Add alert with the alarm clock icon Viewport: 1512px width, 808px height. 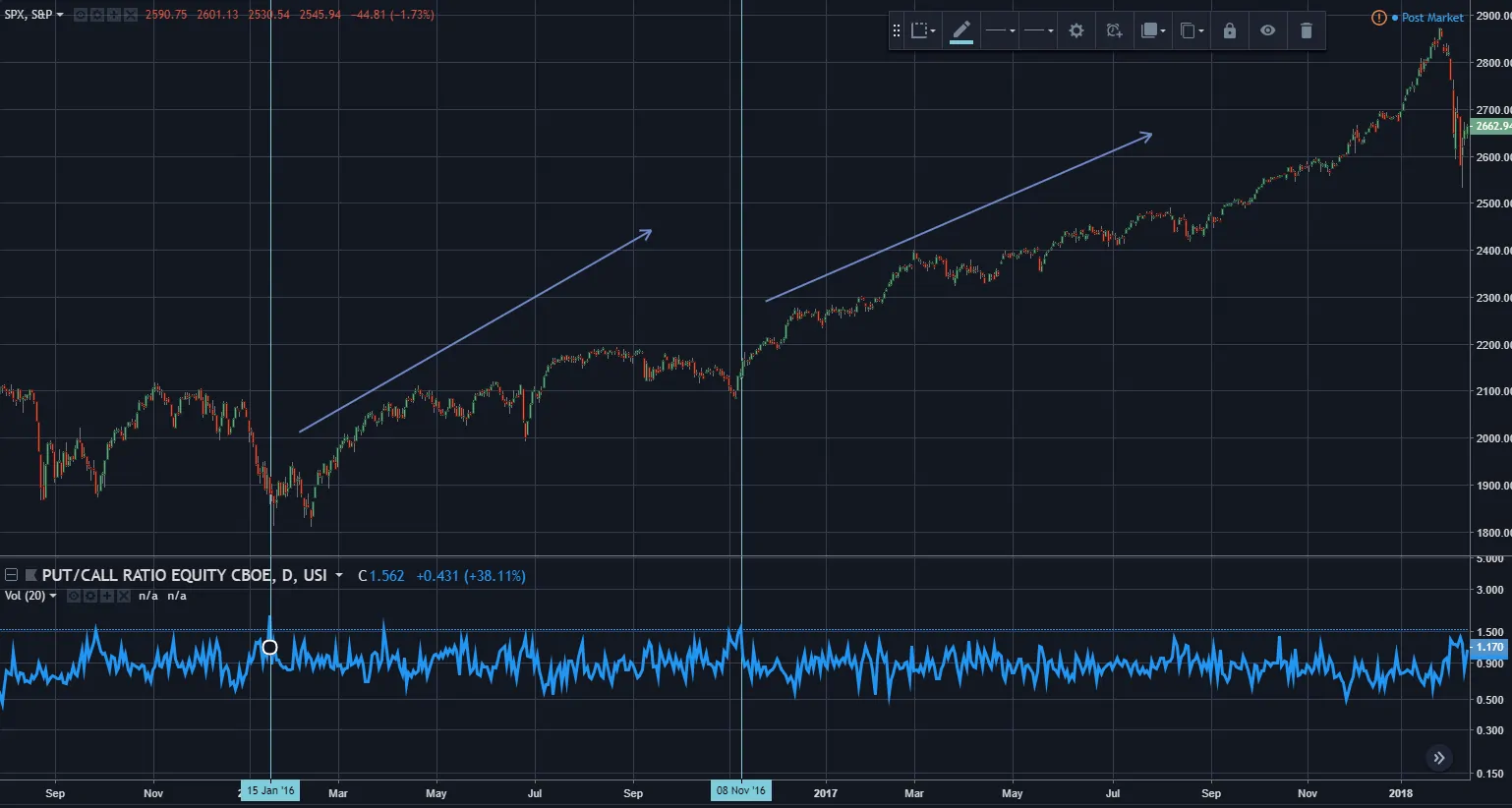pyautogui.click(x=1114, y=30)
